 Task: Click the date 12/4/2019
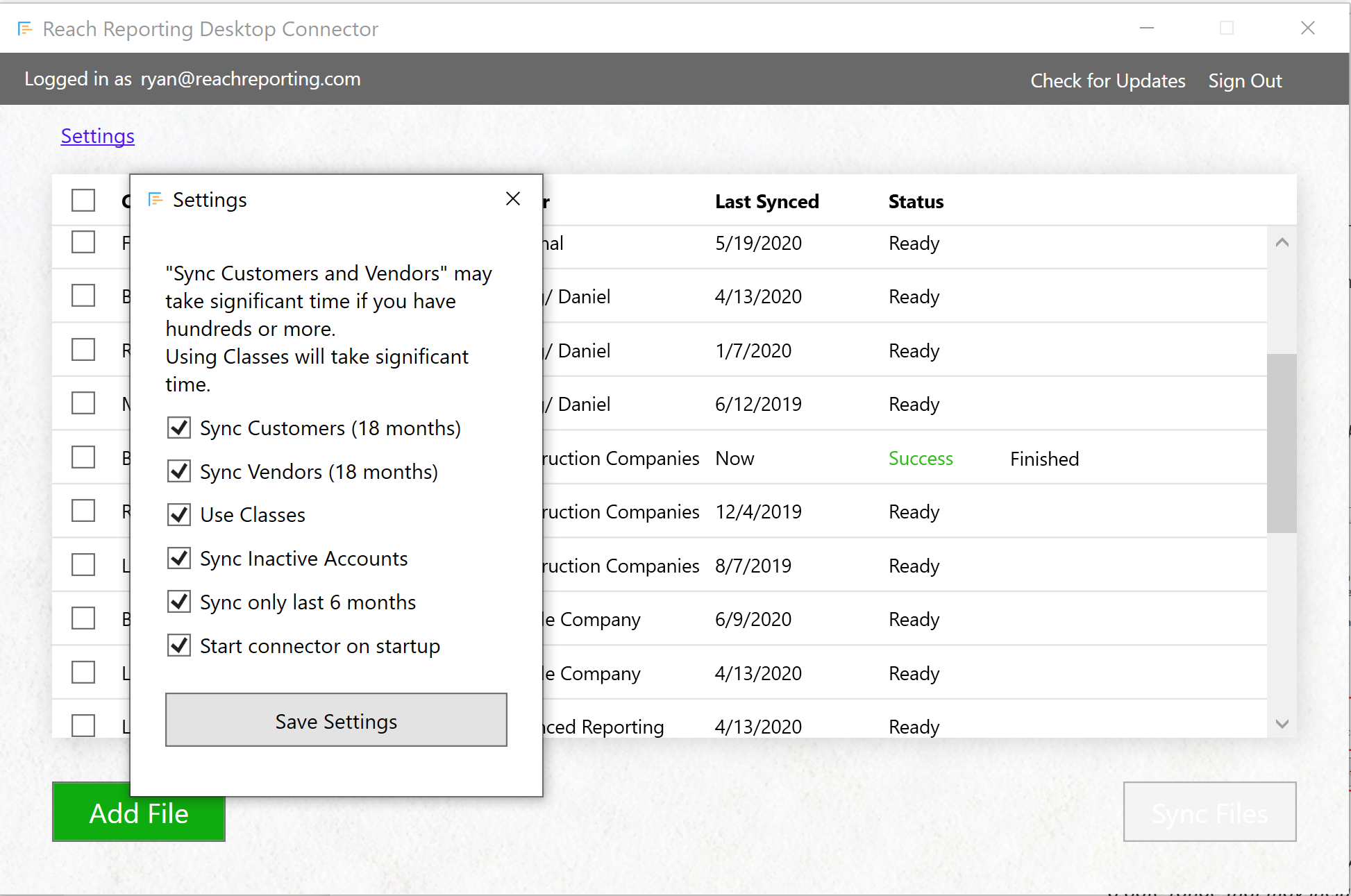point(758,512)
